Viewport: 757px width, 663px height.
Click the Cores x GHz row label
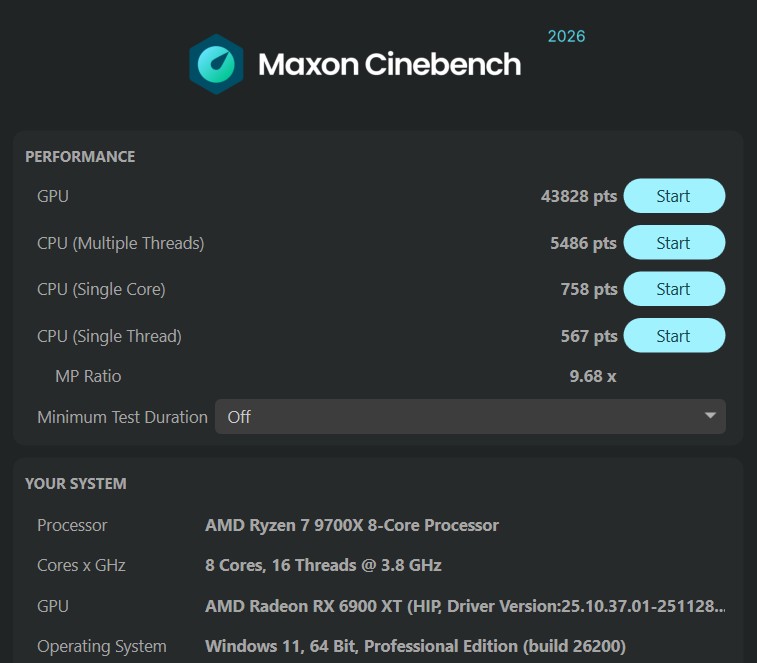pos(82,565)
